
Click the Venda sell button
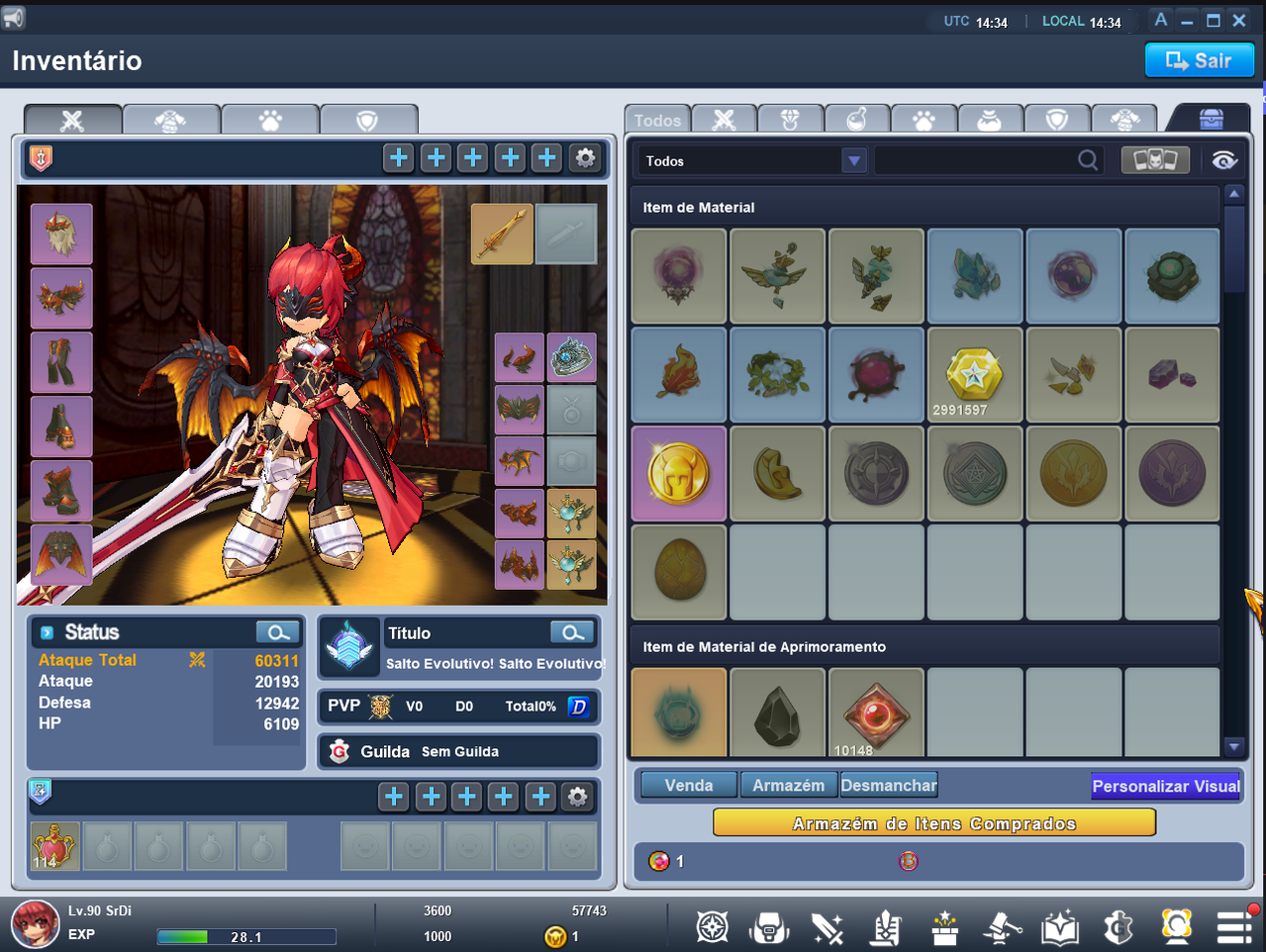(x=689, y=785)
